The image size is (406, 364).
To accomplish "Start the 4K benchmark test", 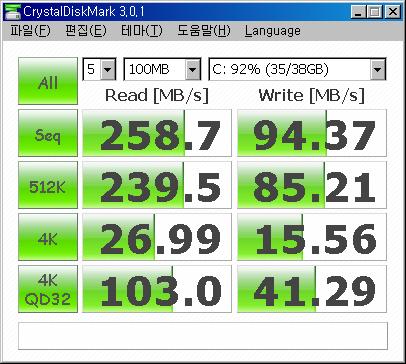I will coord(48,237).
